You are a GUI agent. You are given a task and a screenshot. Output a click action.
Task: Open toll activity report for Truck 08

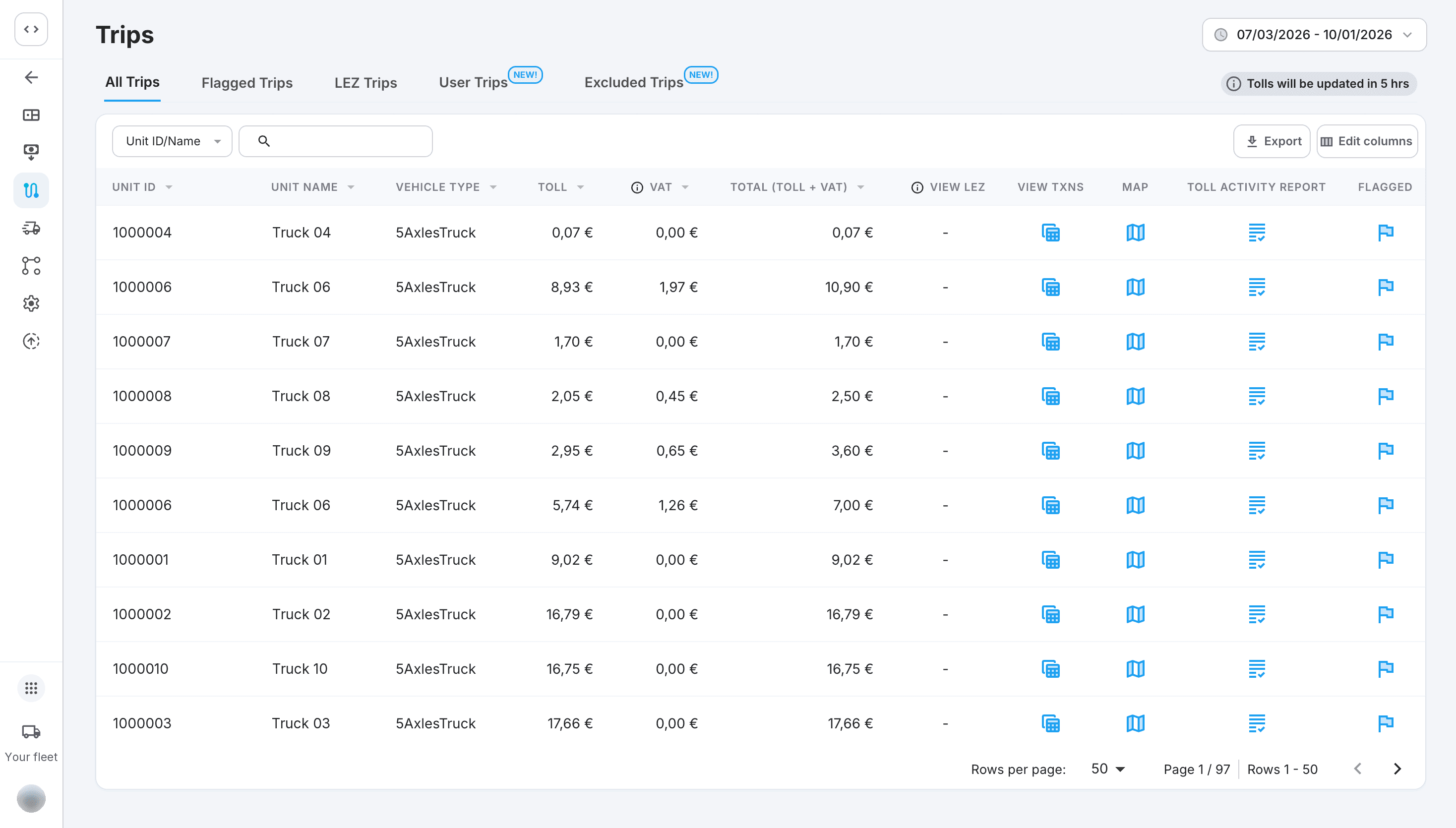click(1256, 396)
